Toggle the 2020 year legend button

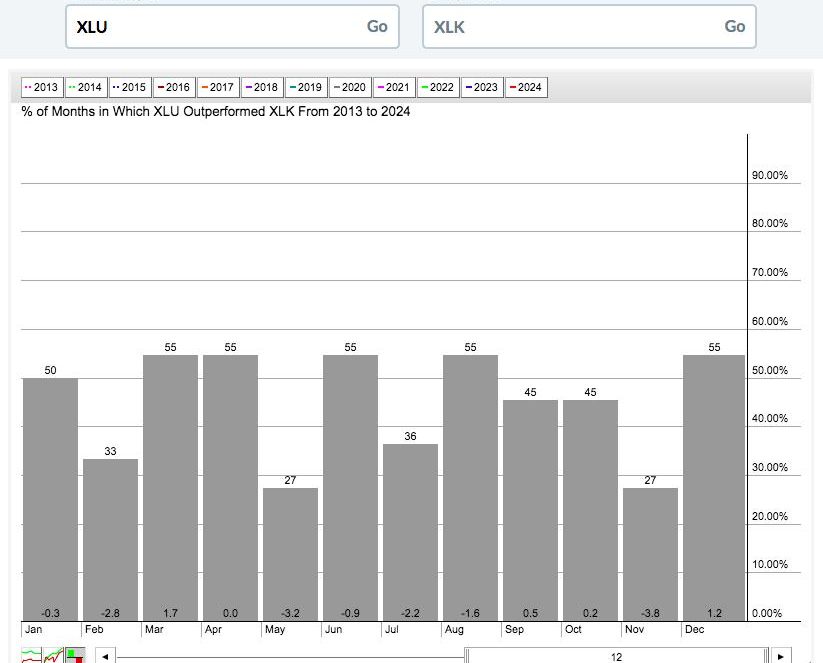[x=350, y=87]
